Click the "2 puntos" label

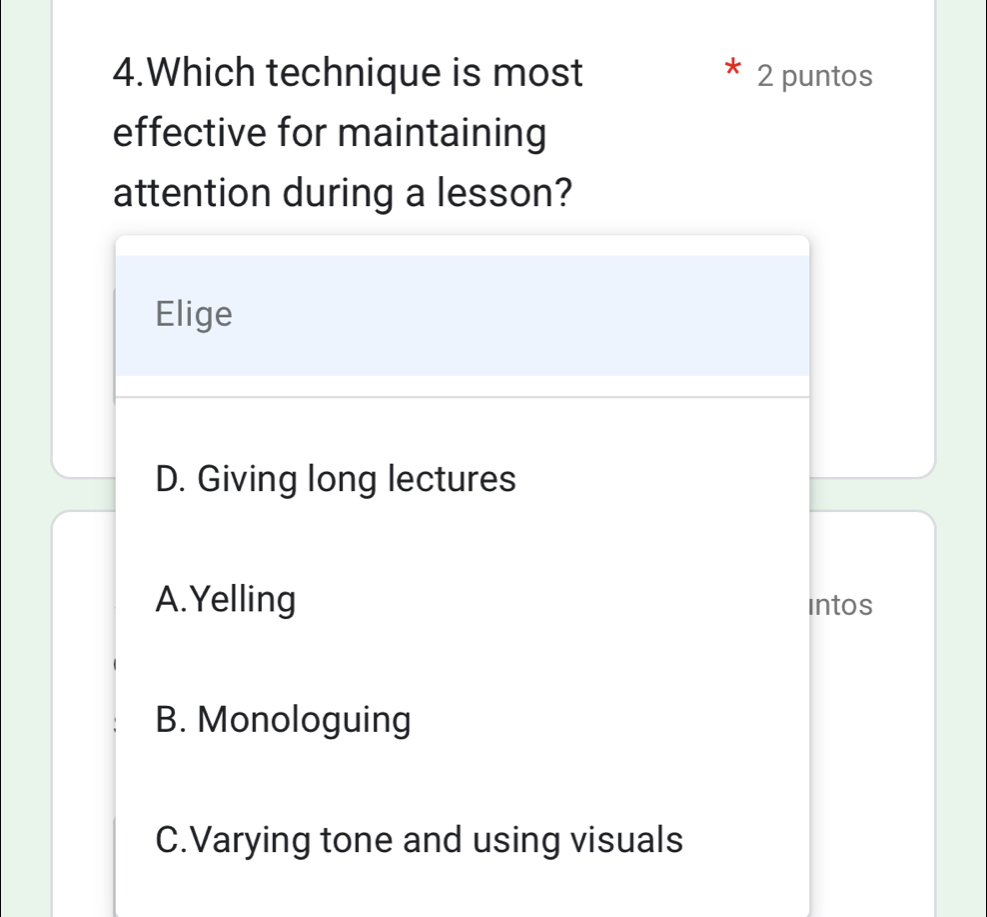pos(815,75)
